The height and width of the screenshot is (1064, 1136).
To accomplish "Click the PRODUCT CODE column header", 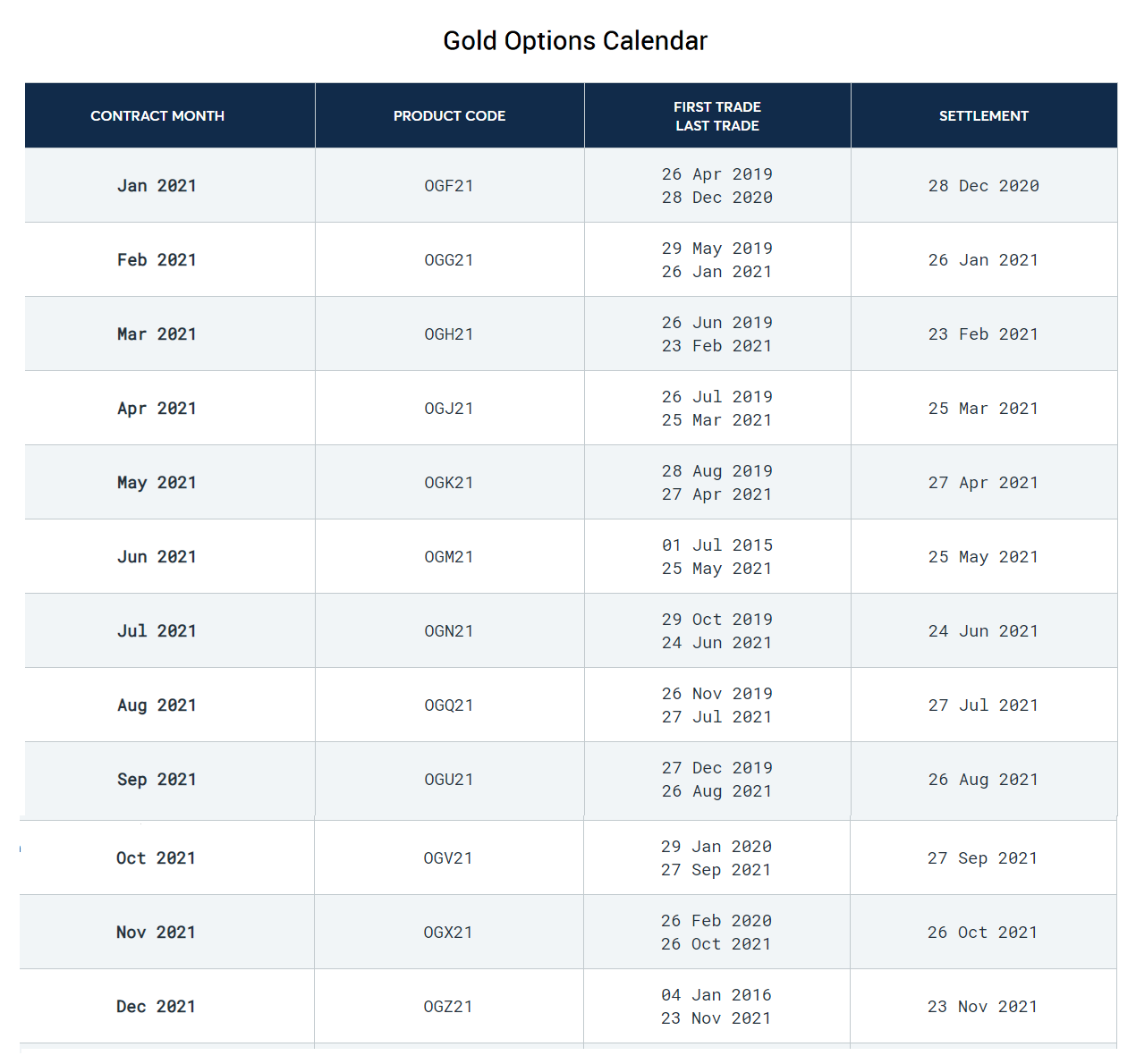I will pyautogui.click(x=449, y=115).
